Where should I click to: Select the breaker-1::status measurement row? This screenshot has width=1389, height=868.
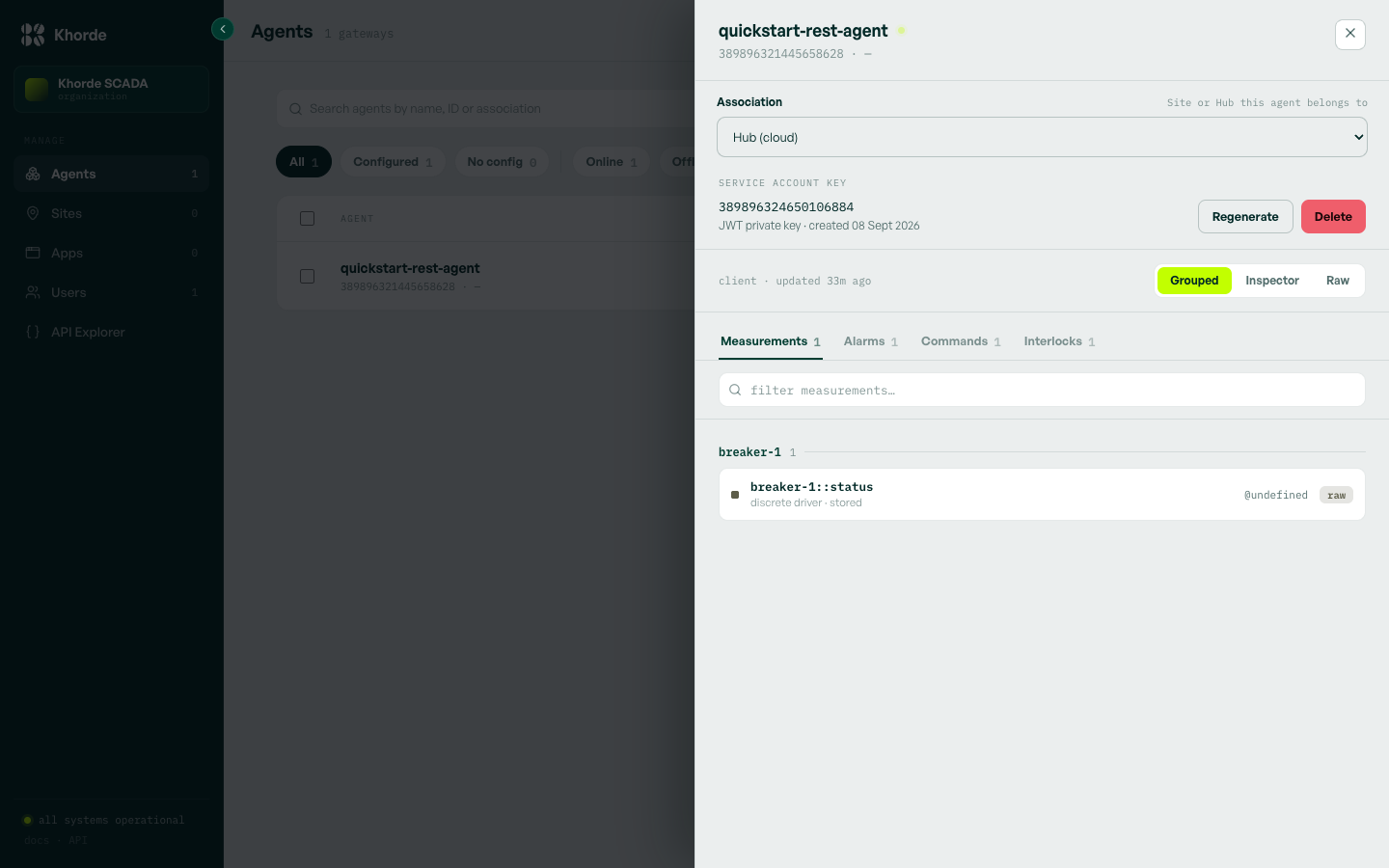[x=1042, y=495]
